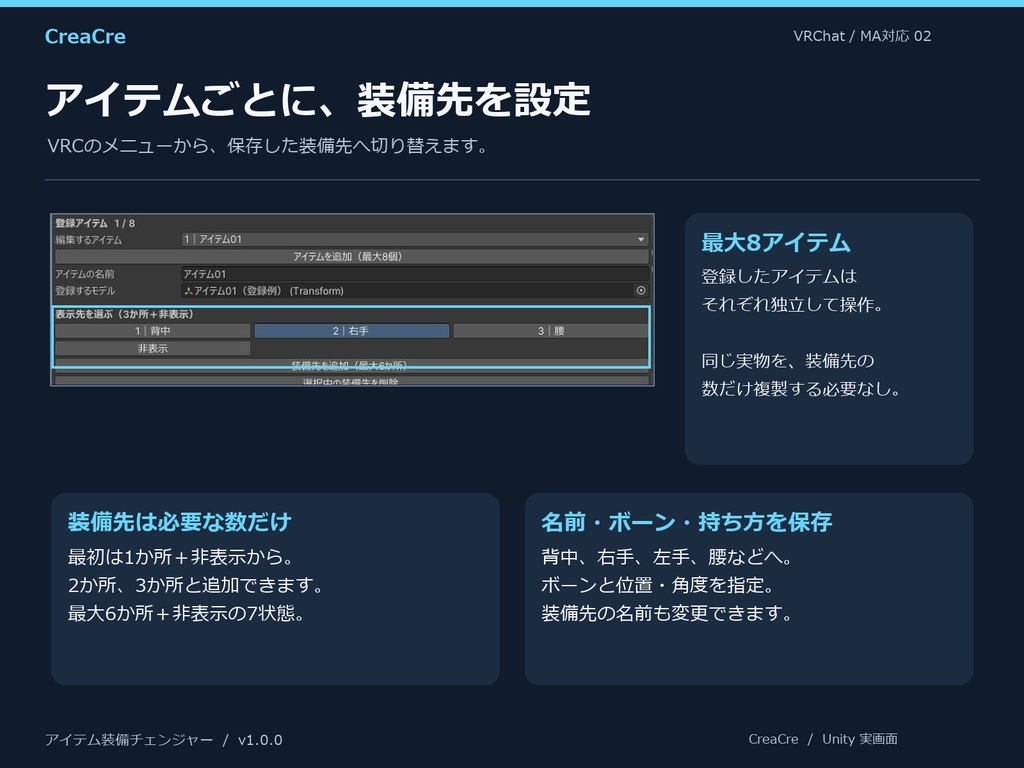Viewport: 1024px width, 768px height.
Task: Click the VRChat / MA対応 02 text
Action: coord(862,36)
